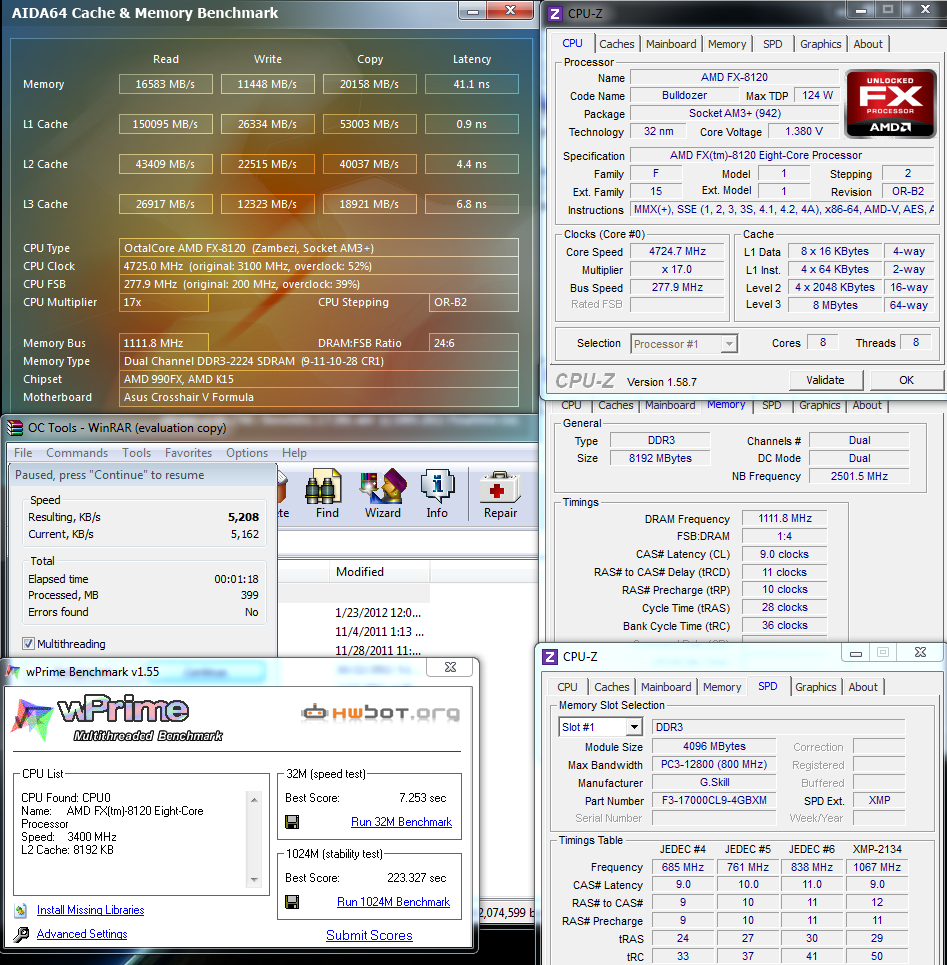The height and width of the screenshot is (965, 947).
Task: Click the Submit Scores link
Action: pos(369,935)
